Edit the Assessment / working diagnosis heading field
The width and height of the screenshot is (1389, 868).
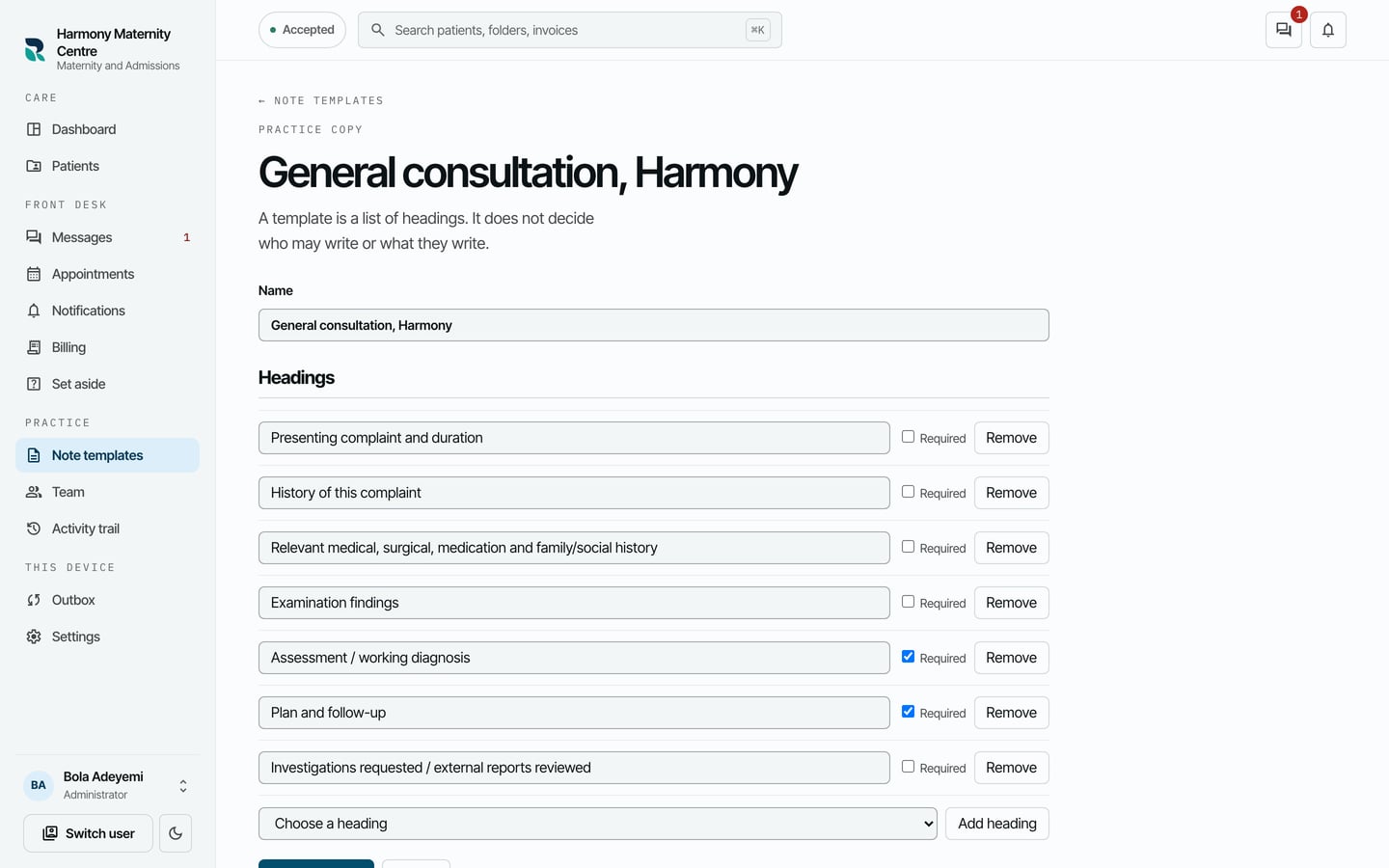pyautogui.click(x=574, y=658)
